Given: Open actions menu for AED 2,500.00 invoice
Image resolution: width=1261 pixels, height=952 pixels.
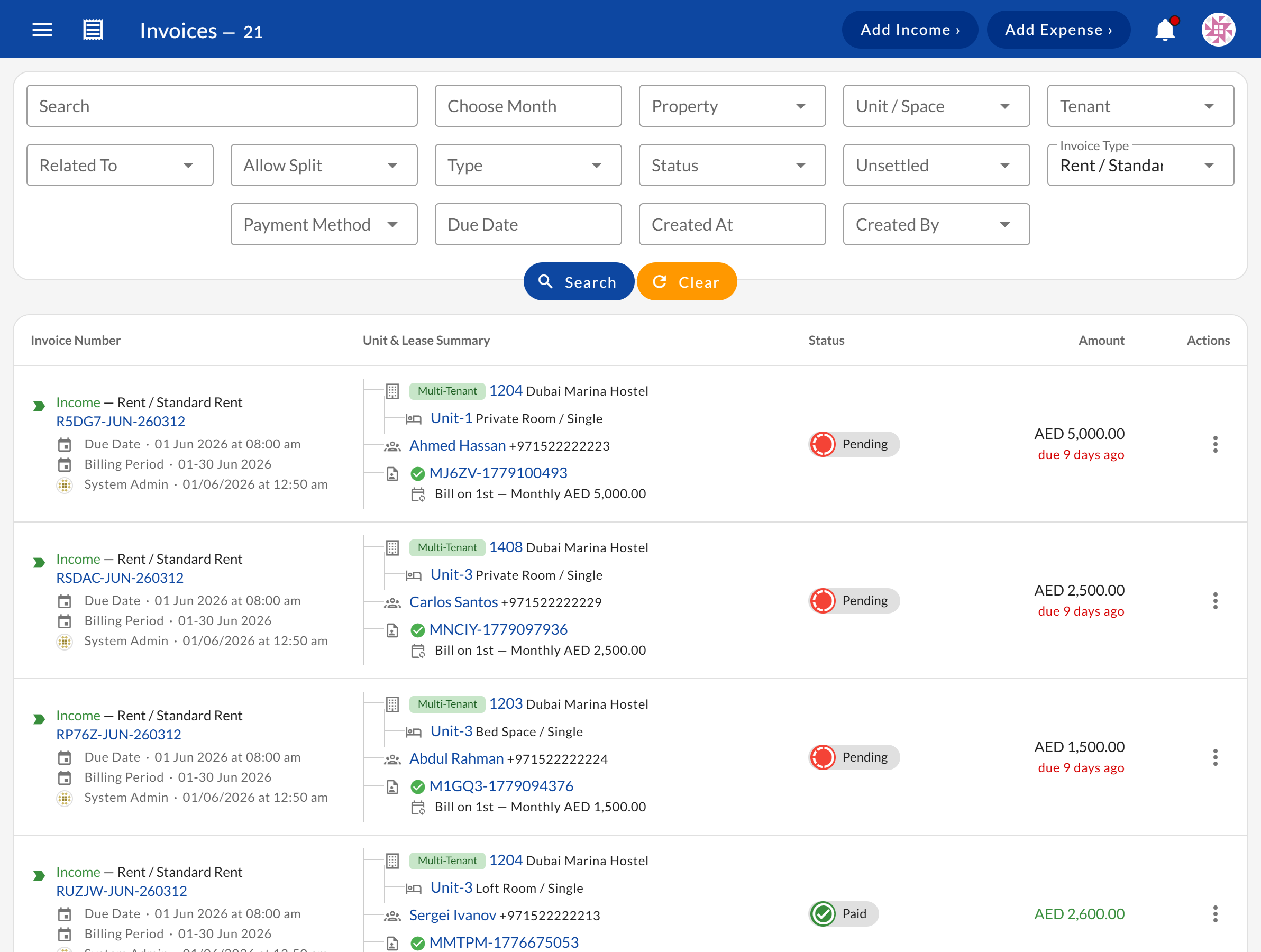Looking at the screenshot, I should tap(1216, 601).
